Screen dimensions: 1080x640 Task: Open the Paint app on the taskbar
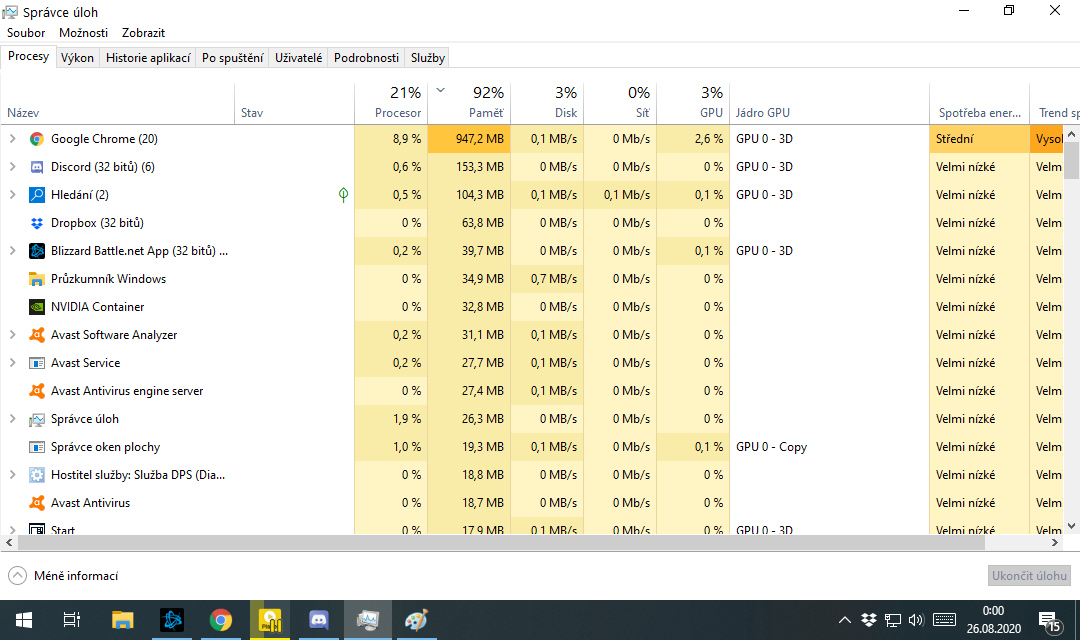click(x=416, y=620)
